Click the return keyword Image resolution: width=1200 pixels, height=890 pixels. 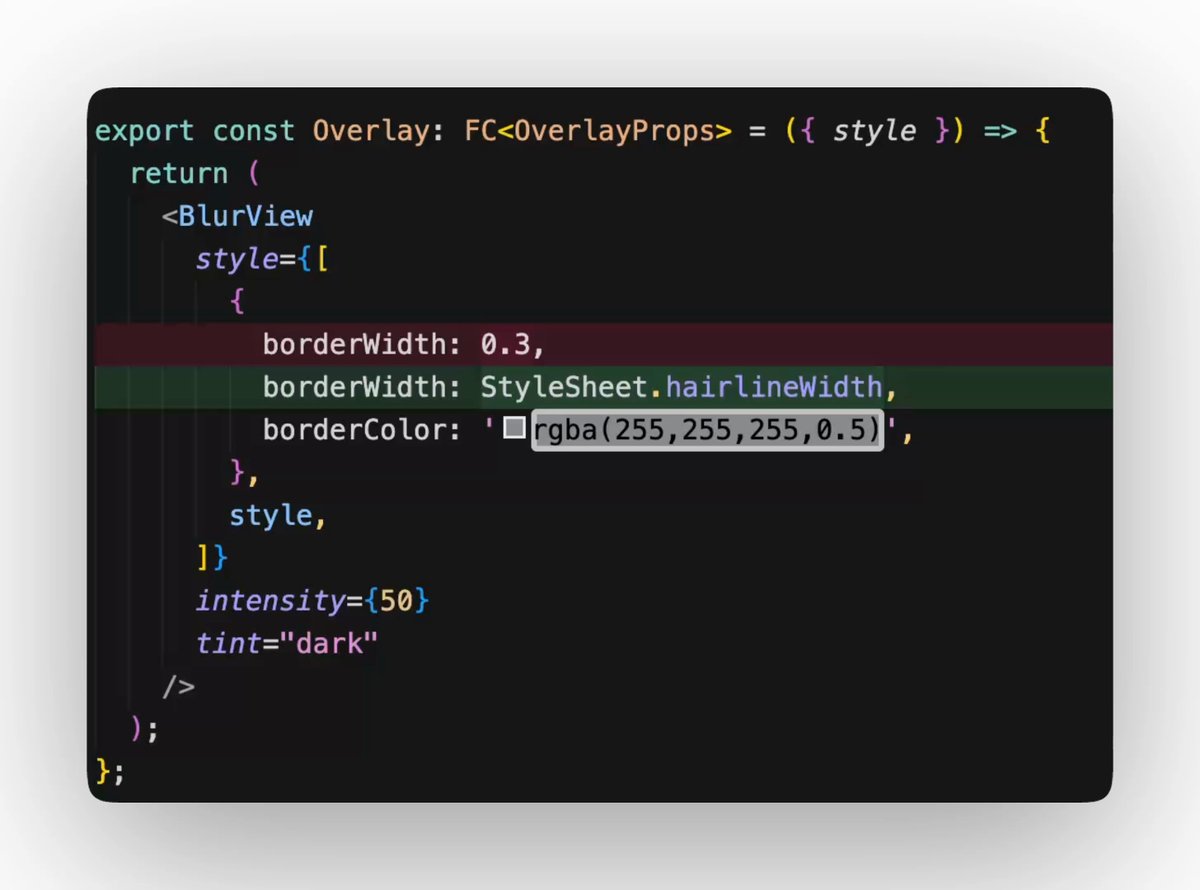[x=179, y=174]
